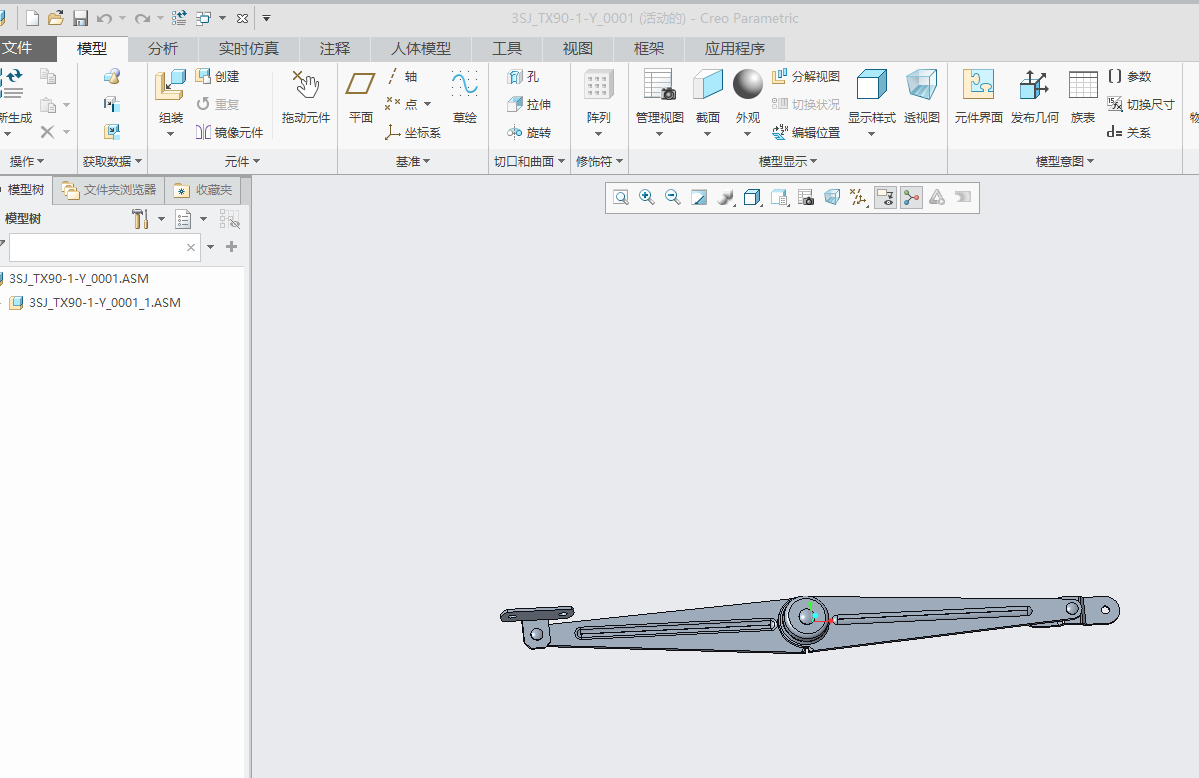The height and width of the screenshot is (778, 1199).
Task: Toggle spin center display in graphics toolbar
Action: pyautogui.click(x=911, y=197)
